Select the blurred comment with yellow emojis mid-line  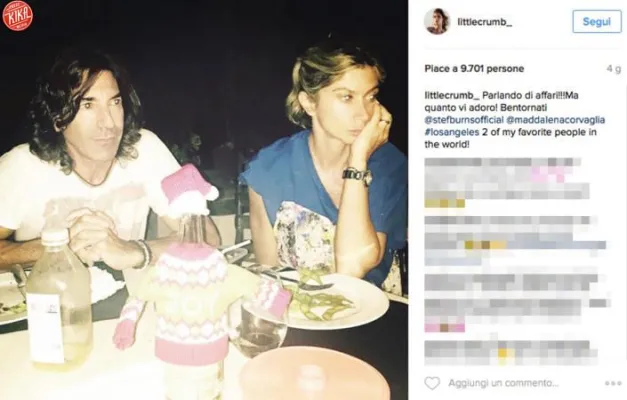point(515,241)
